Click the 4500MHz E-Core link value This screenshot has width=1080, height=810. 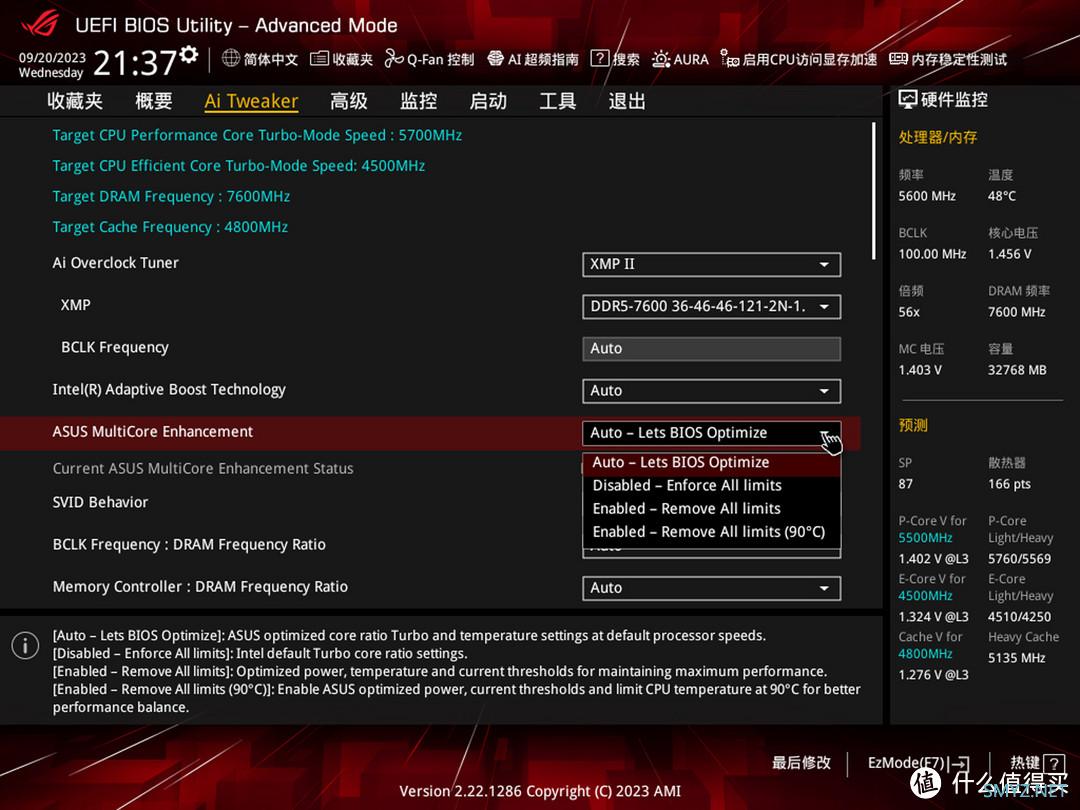[925, 596]
